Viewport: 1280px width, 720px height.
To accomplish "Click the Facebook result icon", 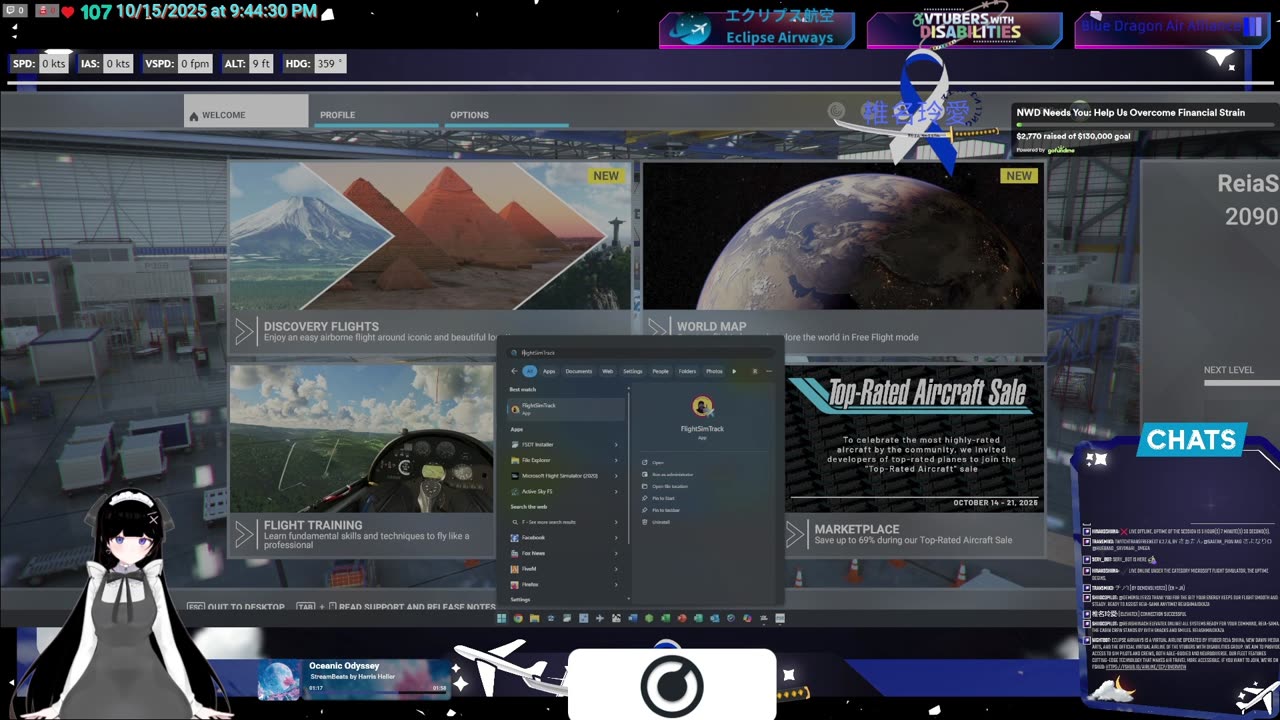I will 515,538.
